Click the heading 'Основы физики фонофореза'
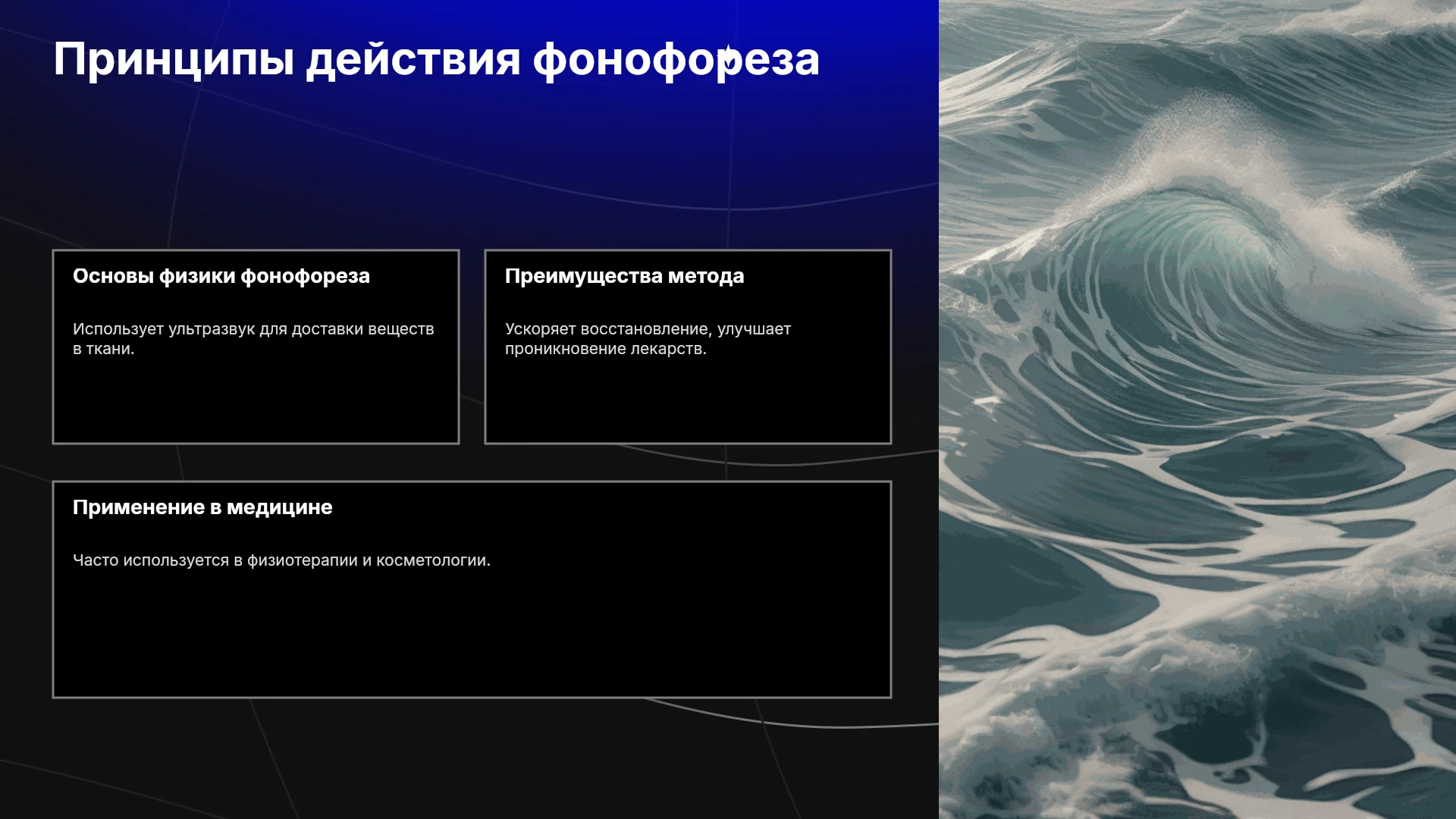1456x819 pixels. [221, 276]
